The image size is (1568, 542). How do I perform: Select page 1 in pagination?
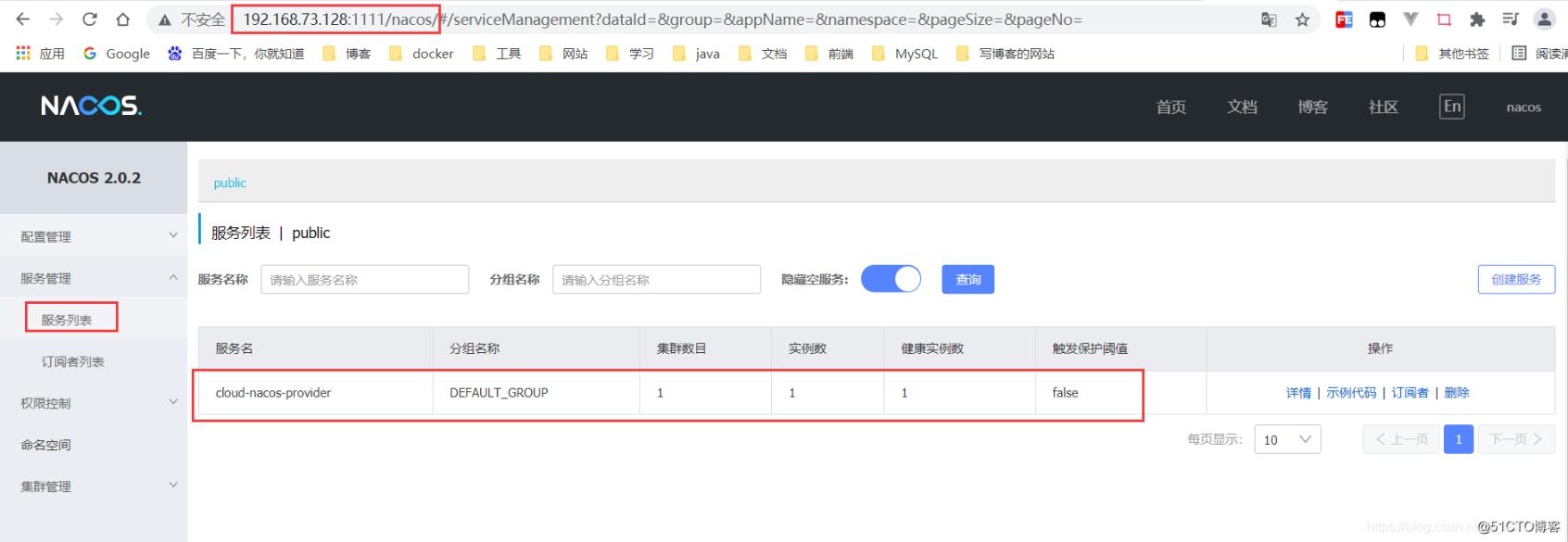[1459, 439]
